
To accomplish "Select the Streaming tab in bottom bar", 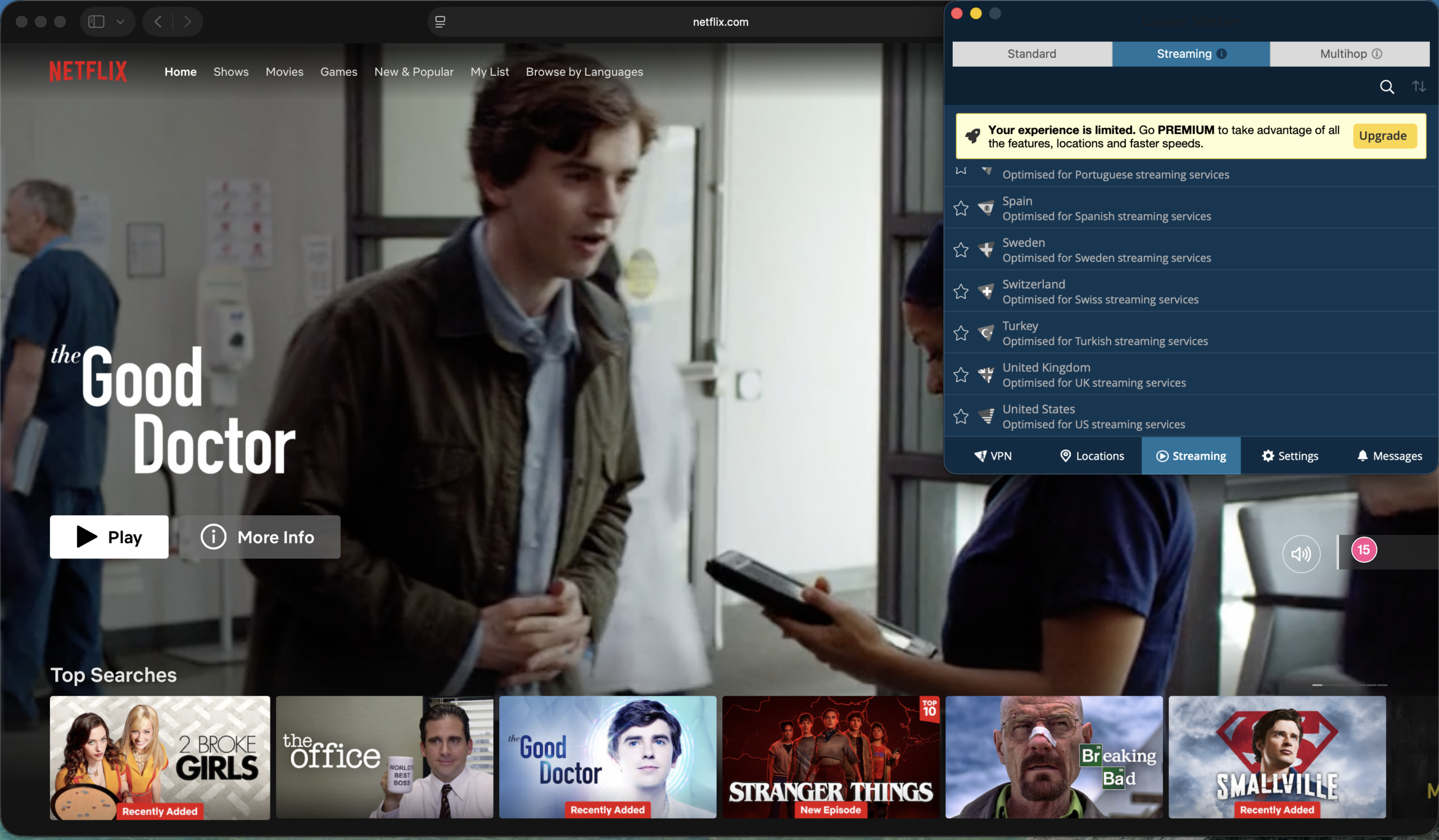I will tap(1191, 456).
